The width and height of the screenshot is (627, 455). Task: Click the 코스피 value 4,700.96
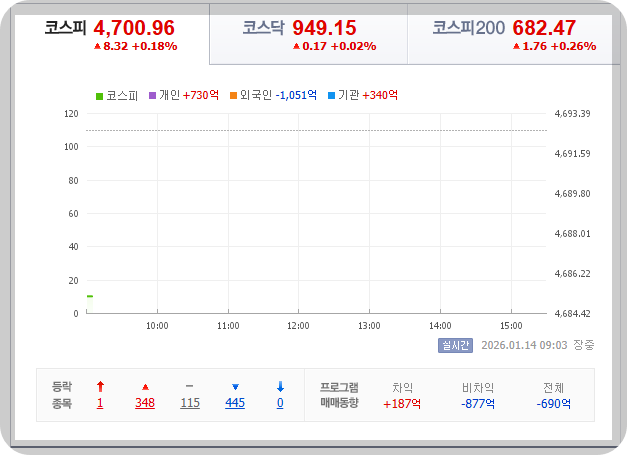click(134, 28)
